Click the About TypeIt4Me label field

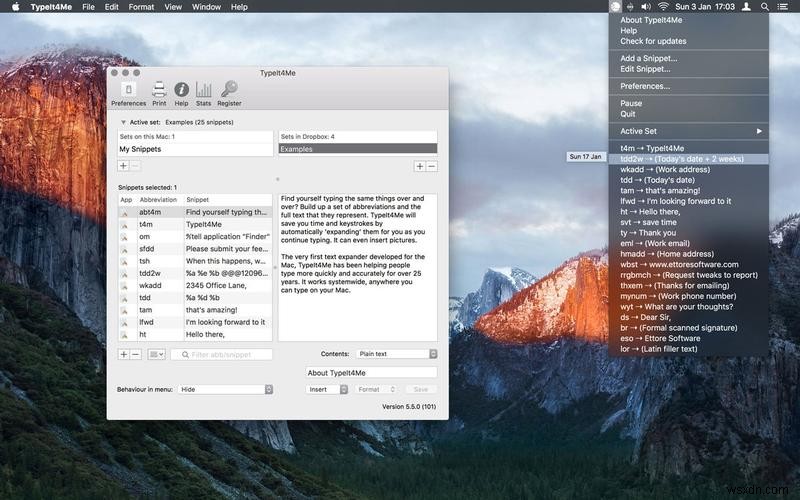pos(371,373)
